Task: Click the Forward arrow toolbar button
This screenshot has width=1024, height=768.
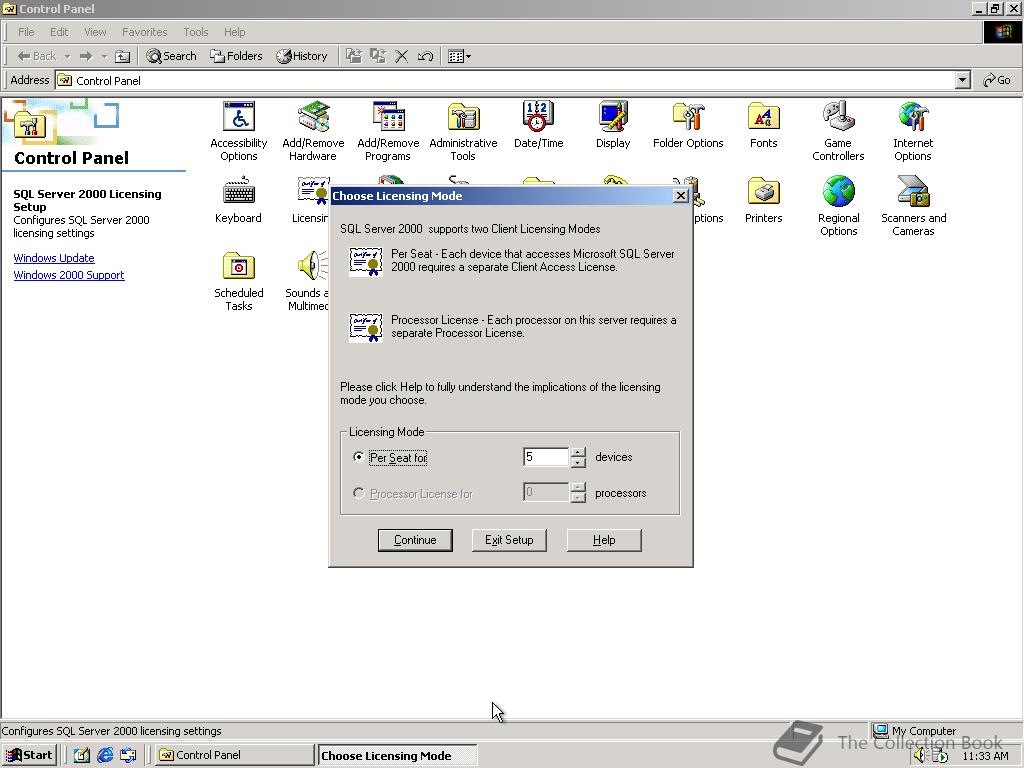Action: tap(86, 56)
